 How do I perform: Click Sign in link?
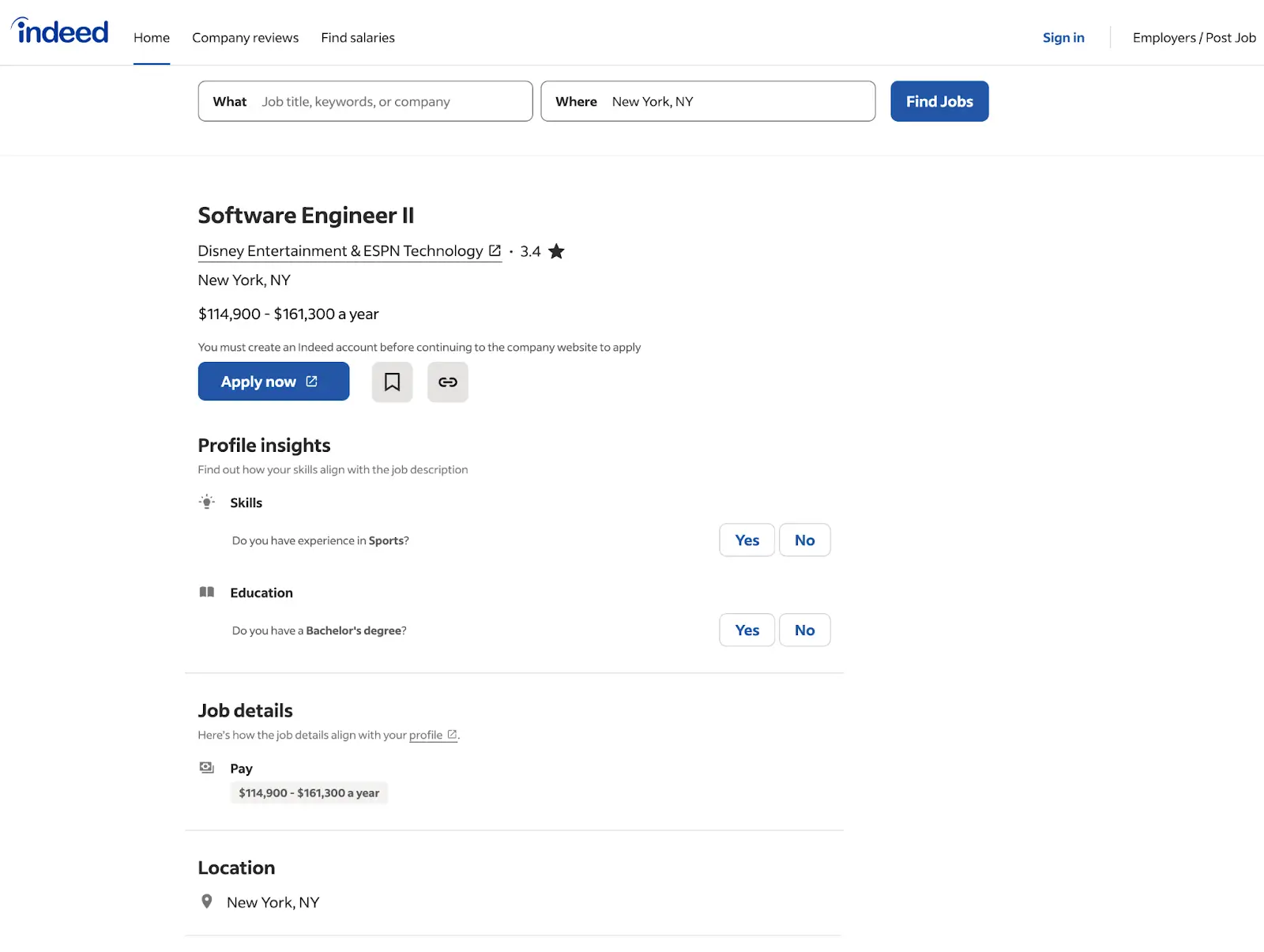1063,38
